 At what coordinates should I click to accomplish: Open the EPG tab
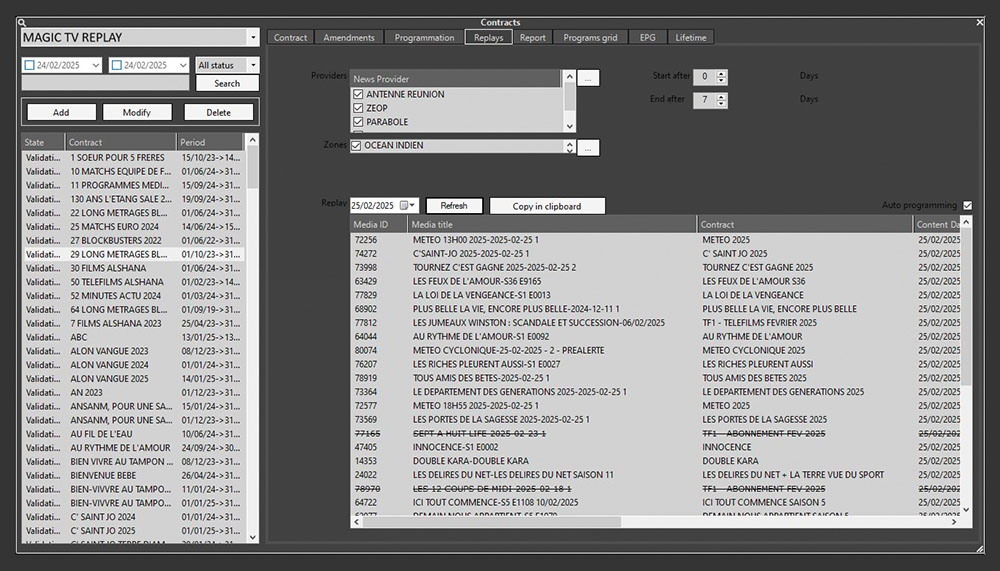tap(647, 38)
